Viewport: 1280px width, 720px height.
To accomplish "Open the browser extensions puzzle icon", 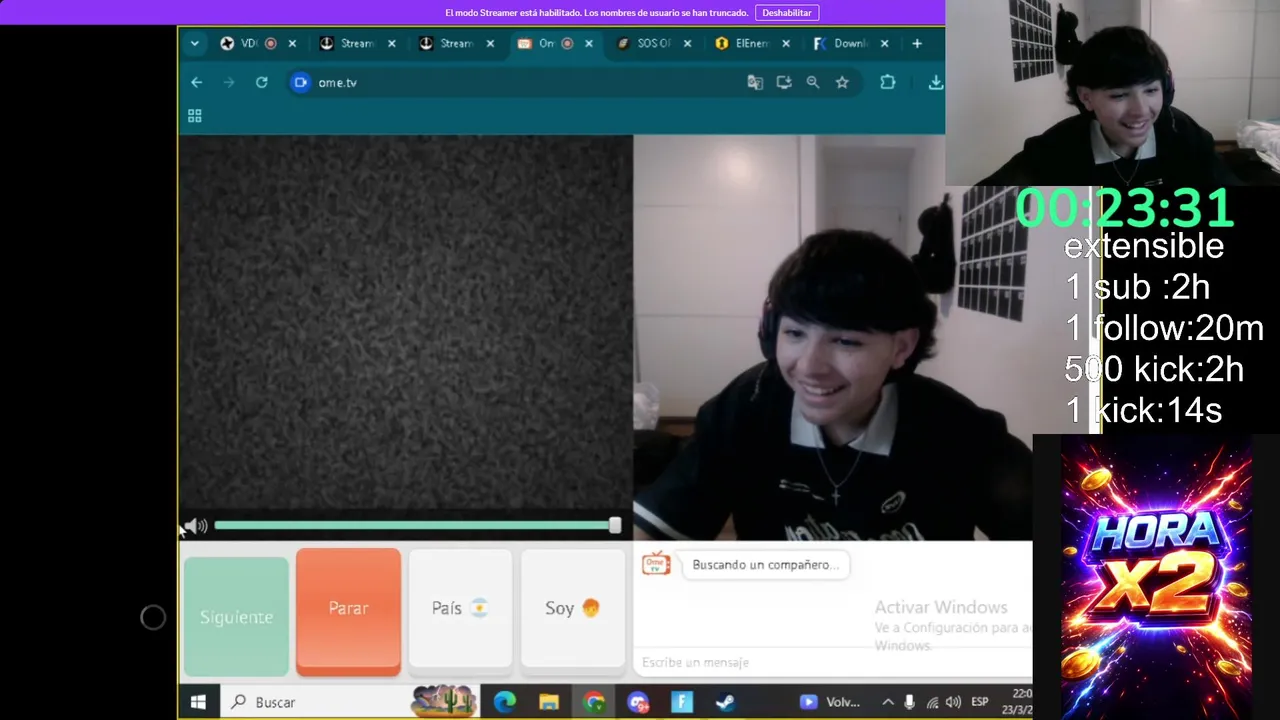I will click(888, 82).
